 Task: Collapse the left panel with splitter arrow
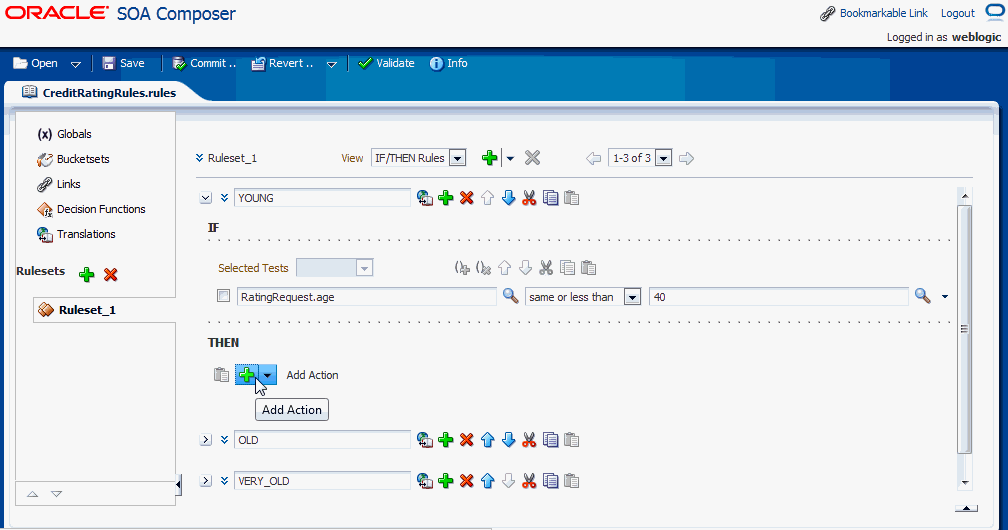click(x=179, y=485)
